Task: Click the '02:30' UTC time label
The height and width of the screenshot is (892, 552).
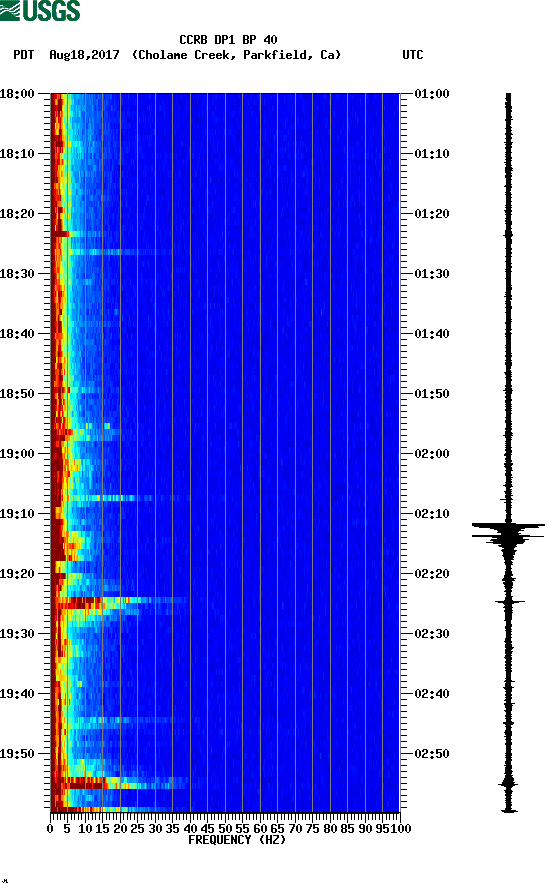Action: [x=432, y=634]
